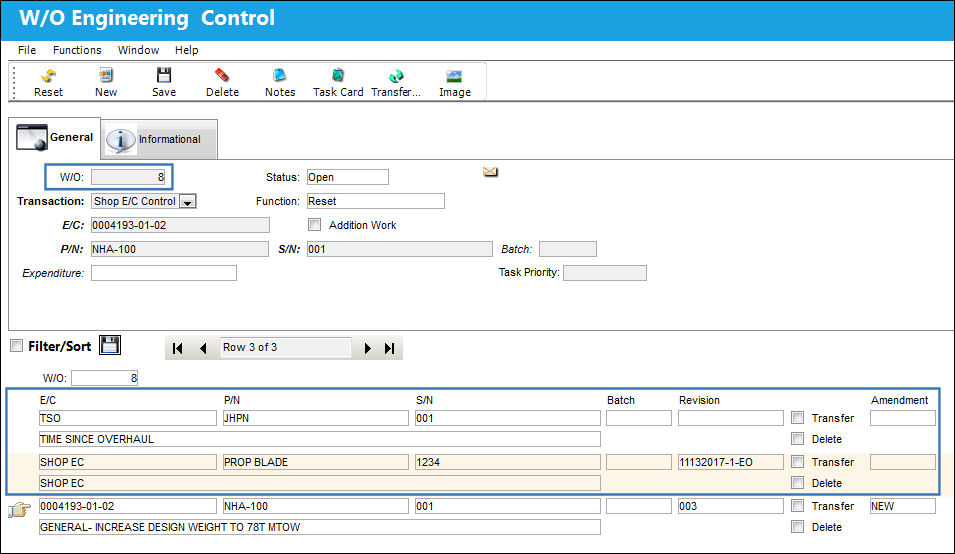Open the Window menu
The height and width of the screenshot is (554, 955).
pos(138,50)
